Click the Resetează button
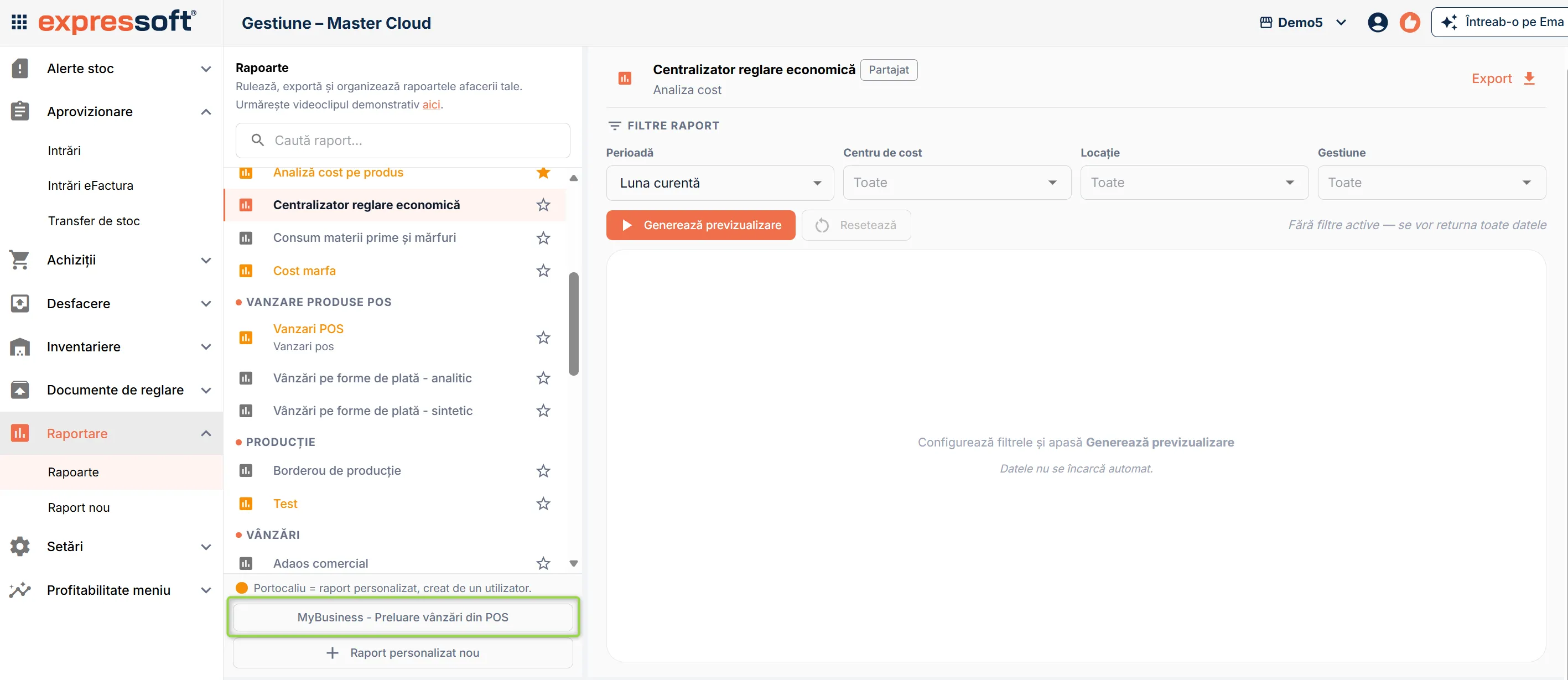The image size is (1568, 680). click(x=856, y=225)
